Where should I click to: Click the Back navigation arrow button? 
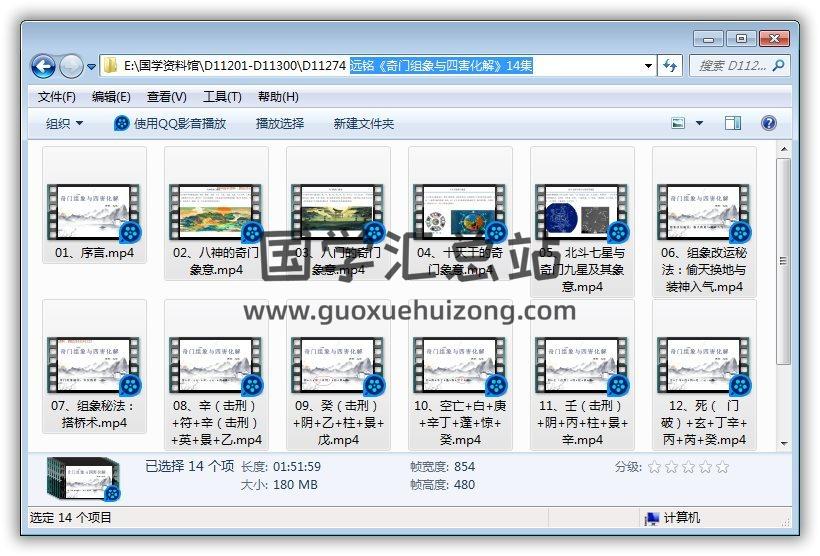pos(43,67)
